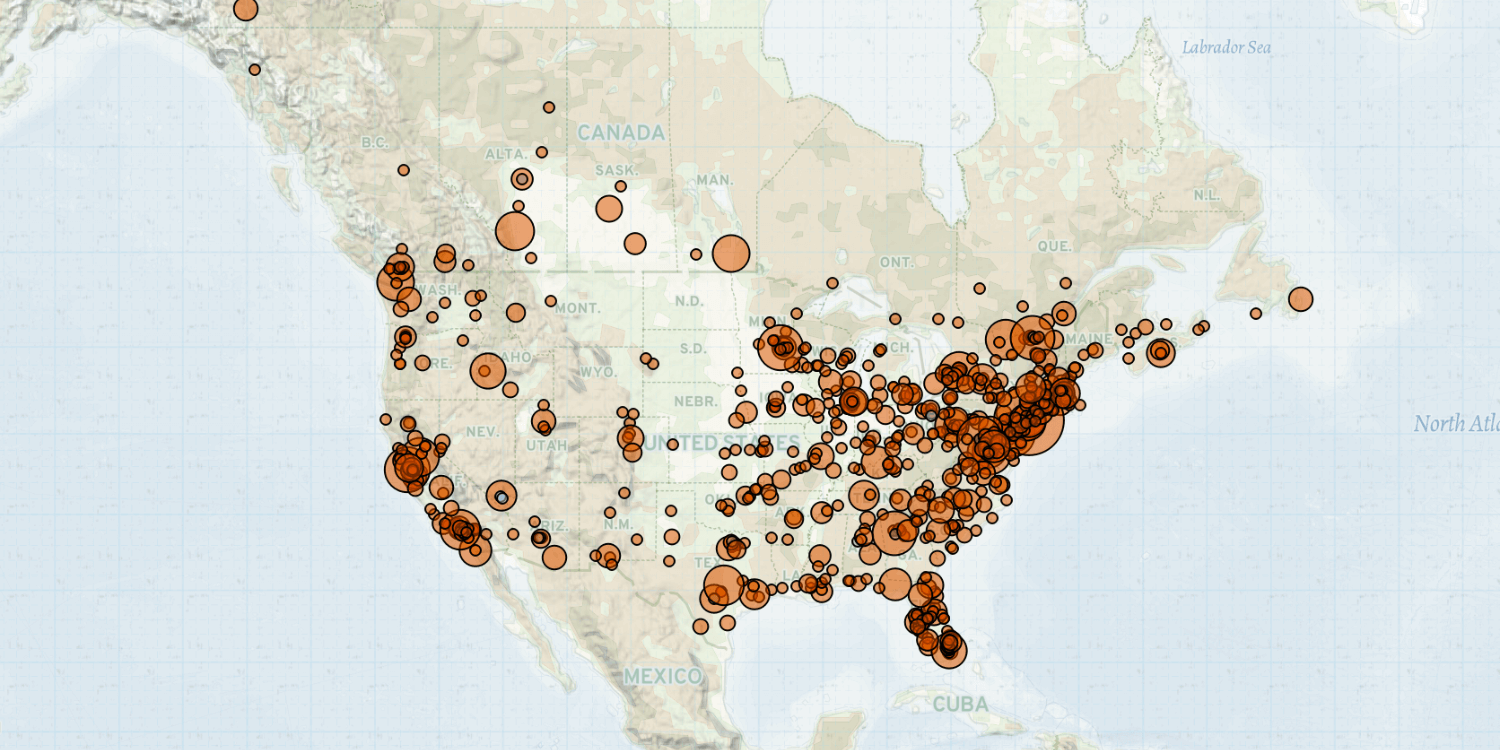Click the CANADA country label
Image resolution: width=1500 pixels, height=750 pixels.
[x=621, y=133]
